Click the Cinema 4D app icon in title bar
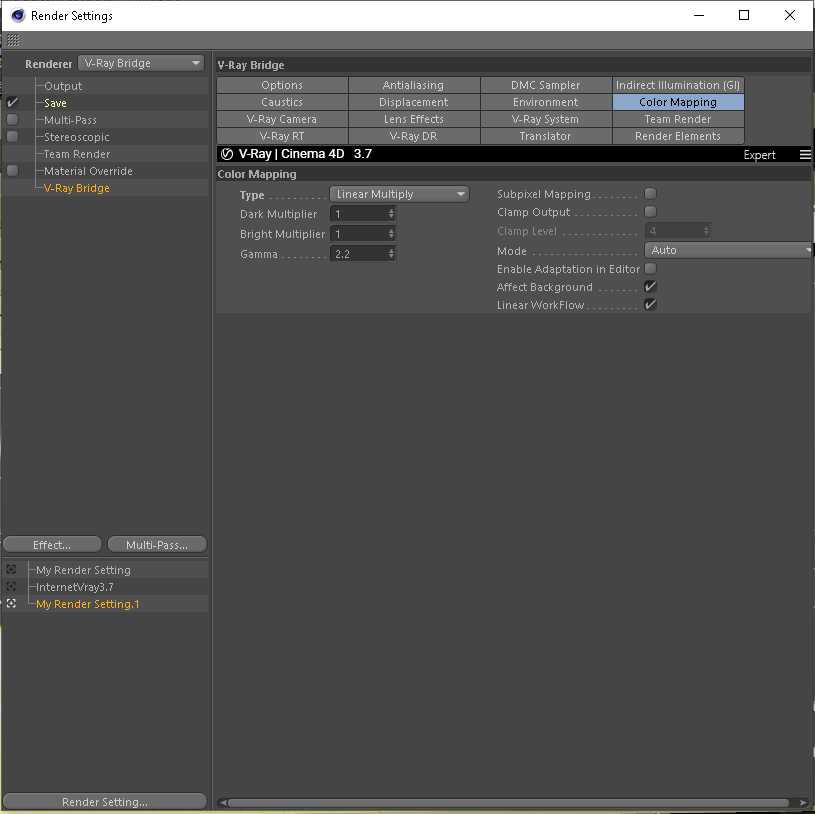This screenshot has height=814, width=815. [x=18, y=16]
